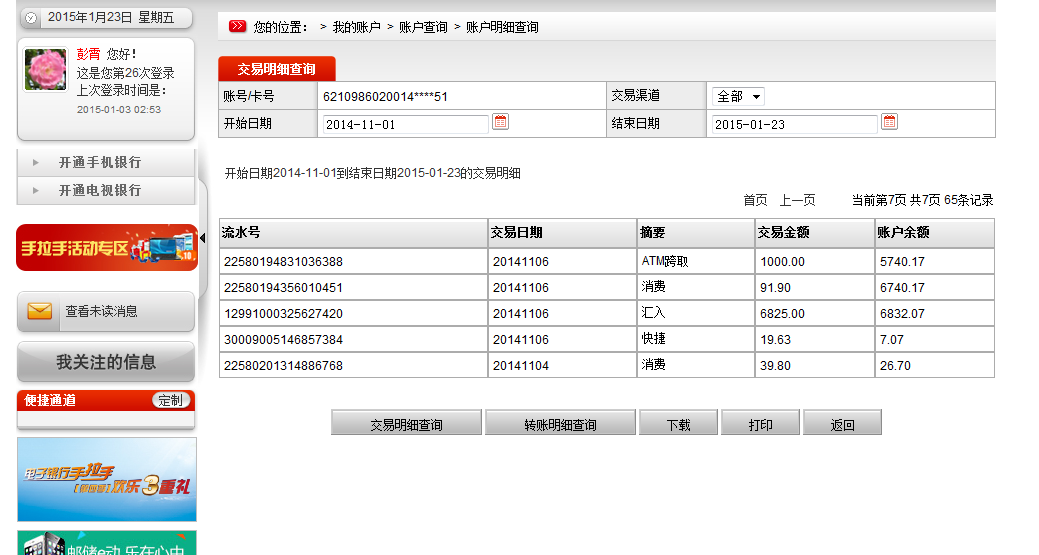Viewport: 1039px width, 555px height.
Task: Click the user profile flower avatar
Action: [45, 69]
